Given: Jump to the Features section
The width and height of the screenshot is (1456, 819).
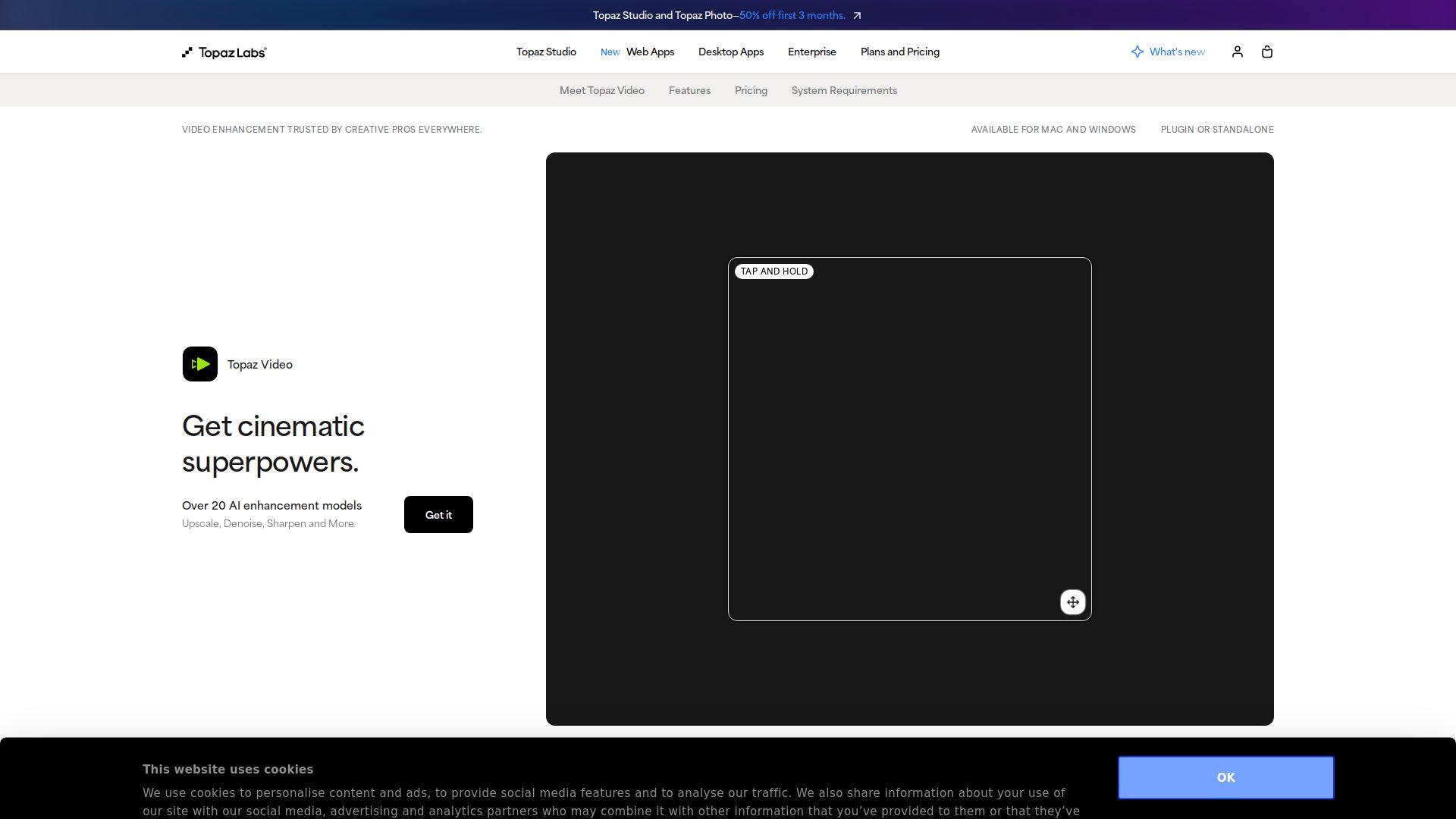Looking at the screenshot, I should pyautogui.click(x=689, y=90).
